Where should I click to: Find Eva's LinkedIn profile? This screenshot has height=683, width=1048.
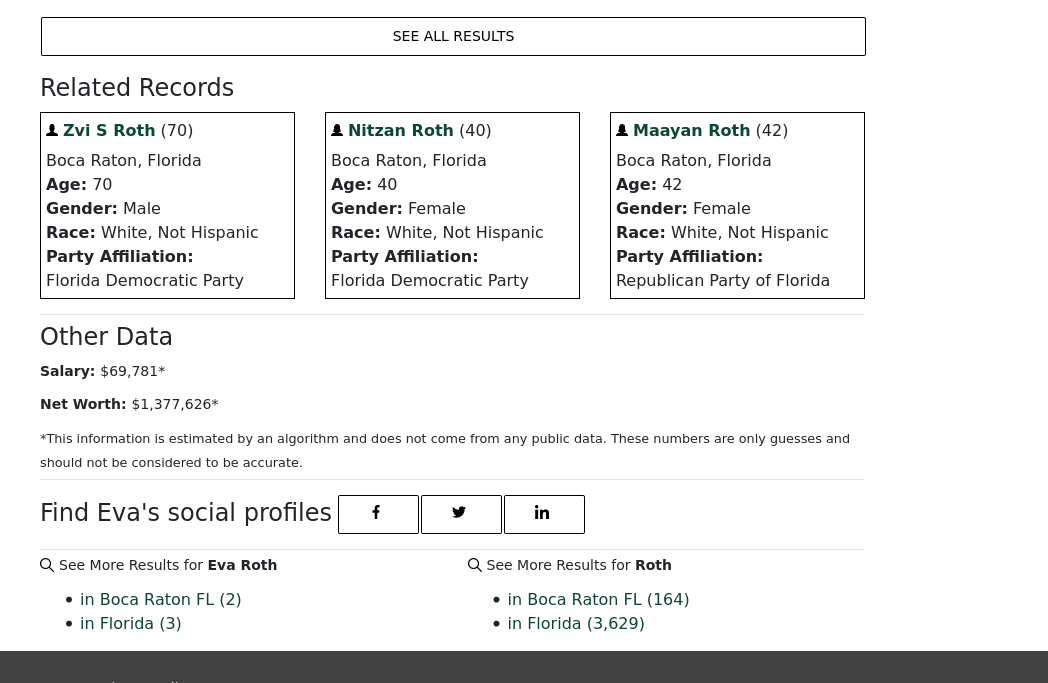point(544,514)
